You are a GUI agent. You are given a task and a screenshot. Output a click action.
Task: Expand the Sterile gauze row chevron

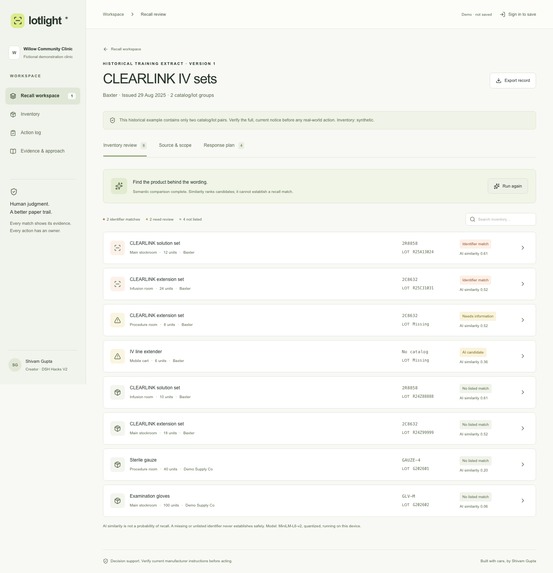click(x=523, y=464)
